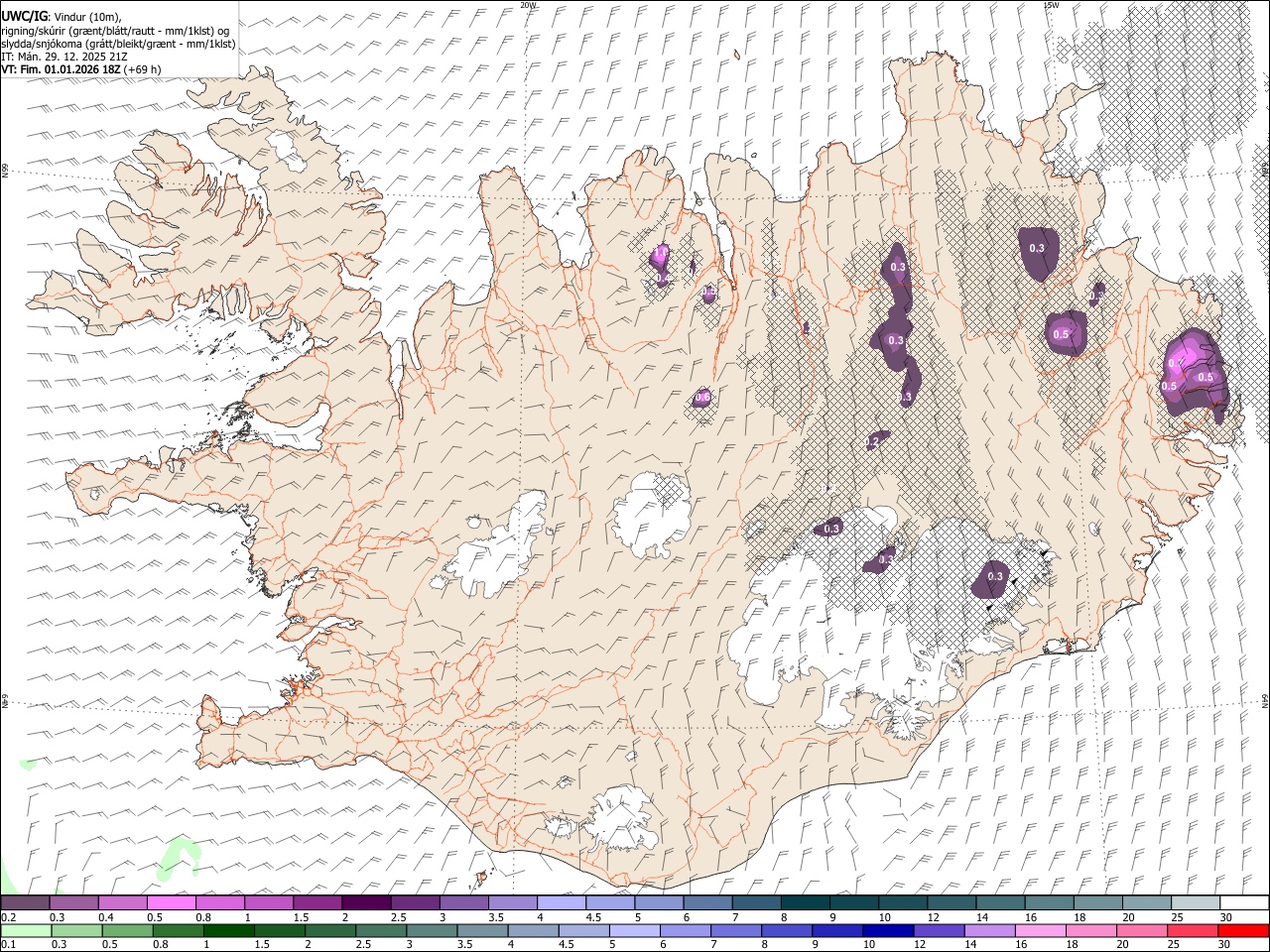
Task: Select the 6–7 blue rain legend swatch
Action: (x=686, y=930)
